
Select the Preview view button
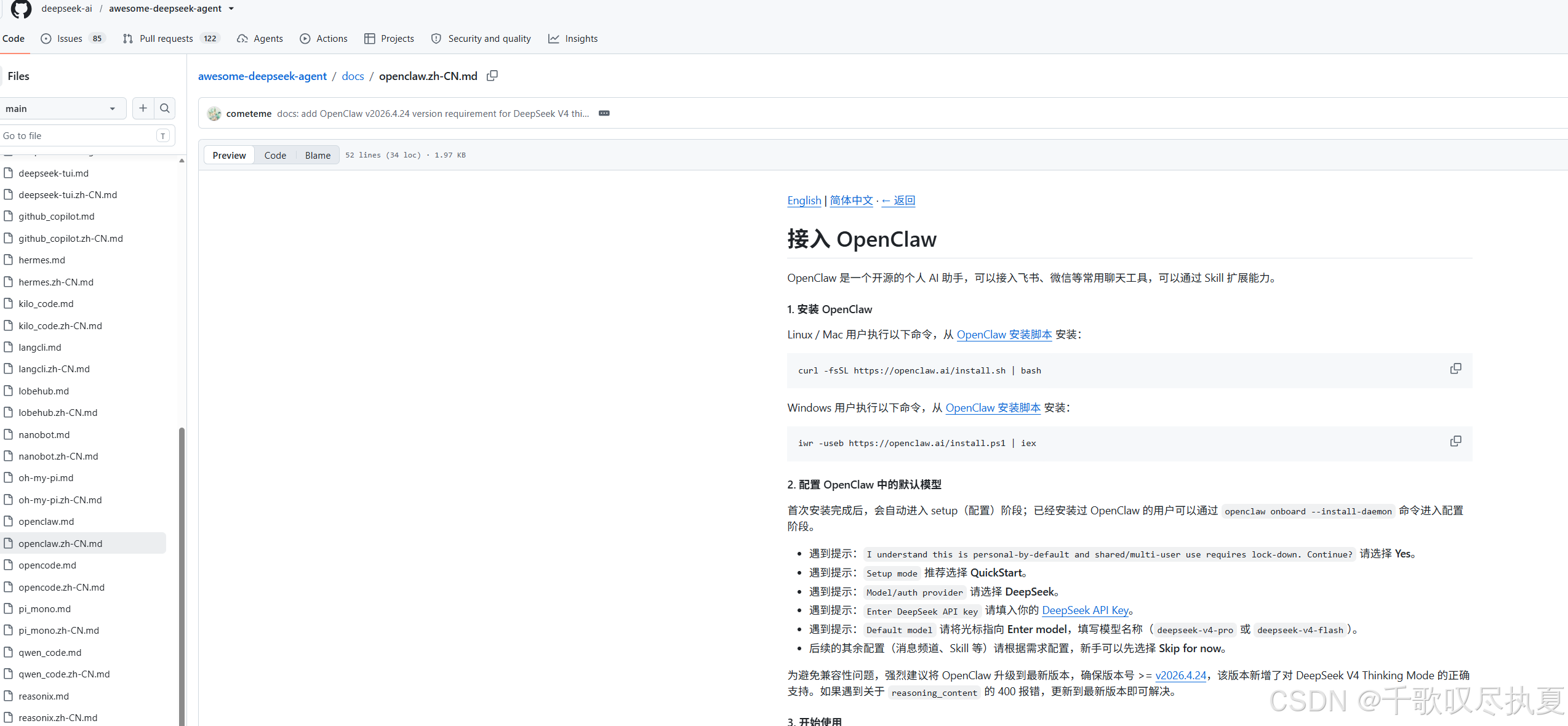click(x=229, y=155)
